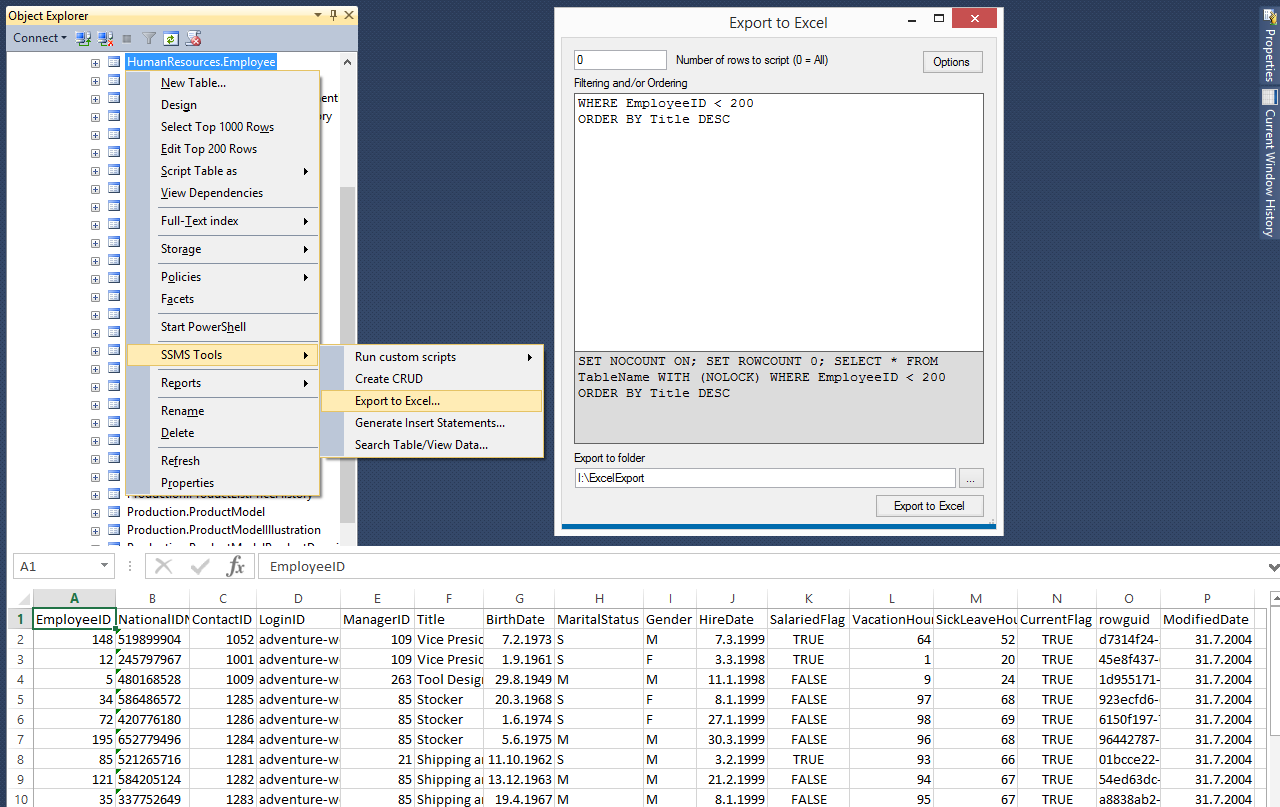
Task: Open the Storage submenu
Action: [223, 249]
